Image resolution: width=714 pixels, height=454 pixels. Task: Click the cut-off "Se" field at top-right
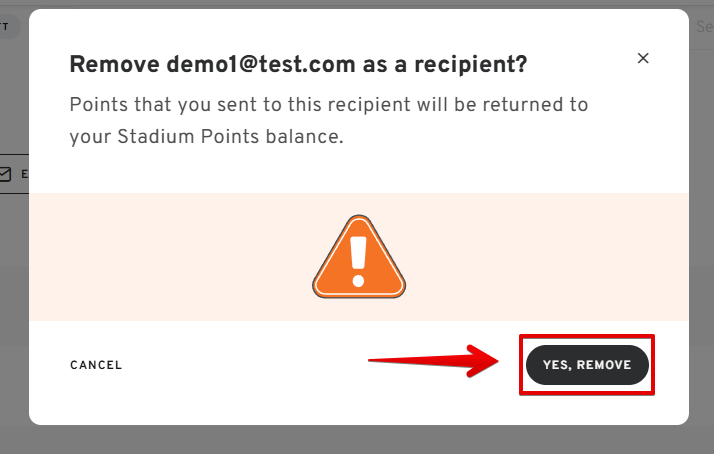tap(704, 26)
